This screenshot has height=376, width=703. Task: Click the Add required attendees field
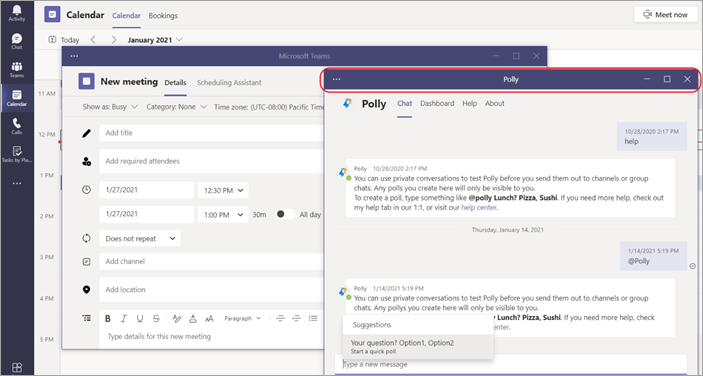pyautogui.click(x=211, y=161)
